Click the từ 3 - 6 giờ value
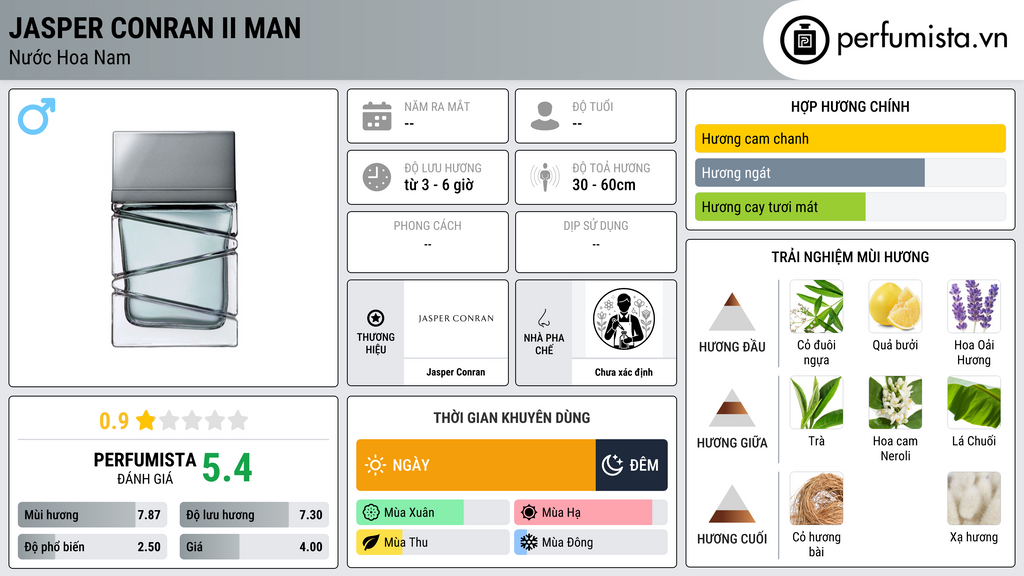 click(x=439, y=185)
